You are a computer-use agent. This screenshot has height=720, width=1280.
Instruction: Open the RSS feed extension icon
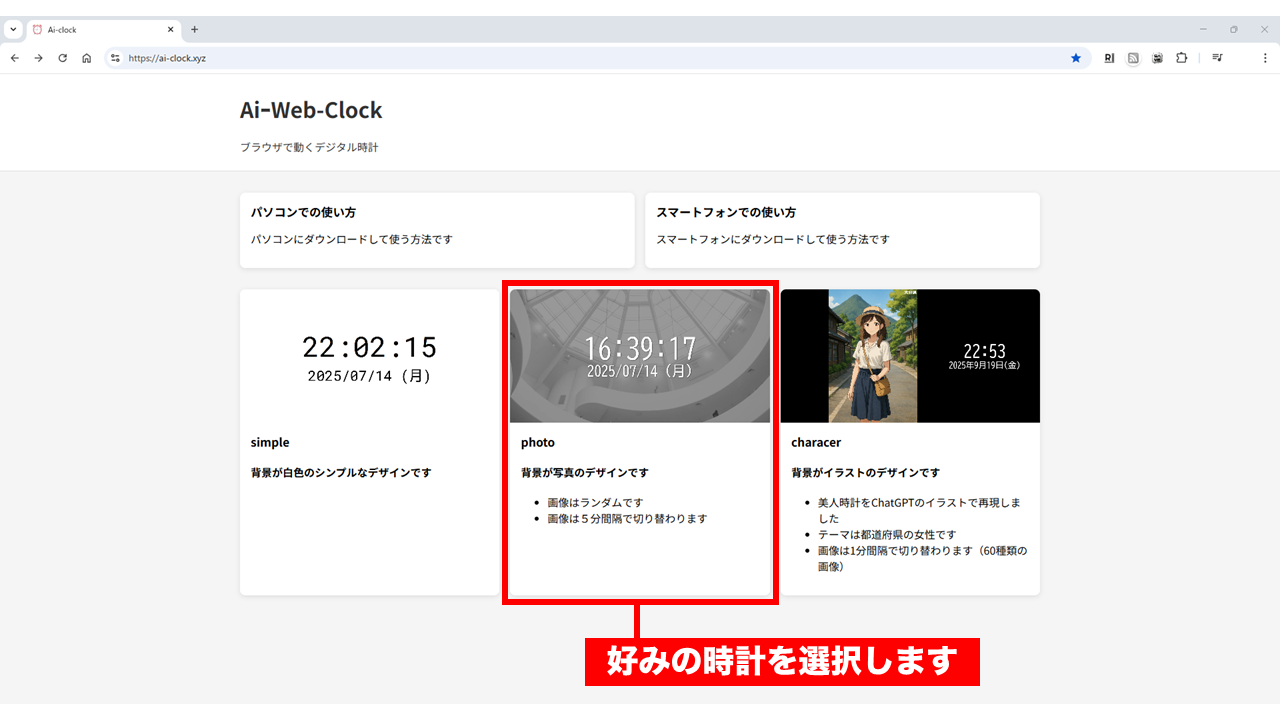click(x=1133, y=58)
